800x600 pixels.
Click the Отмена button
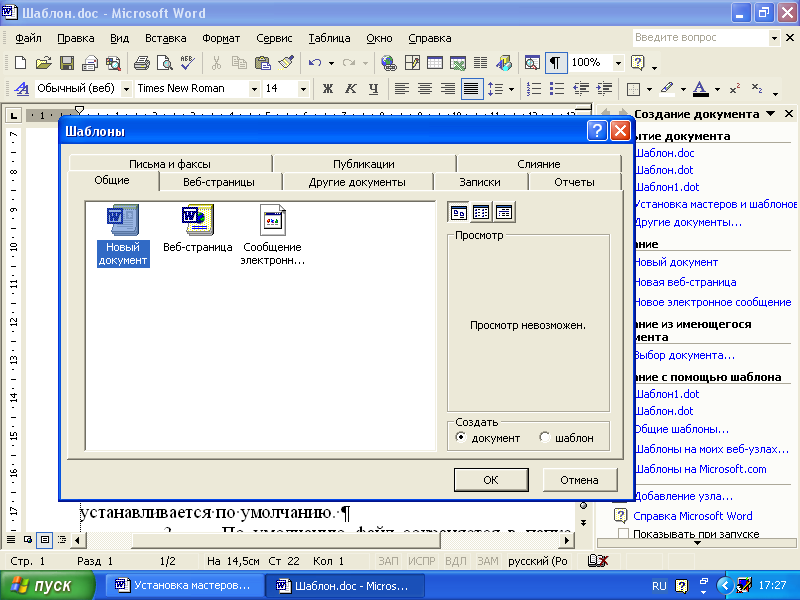579,480
